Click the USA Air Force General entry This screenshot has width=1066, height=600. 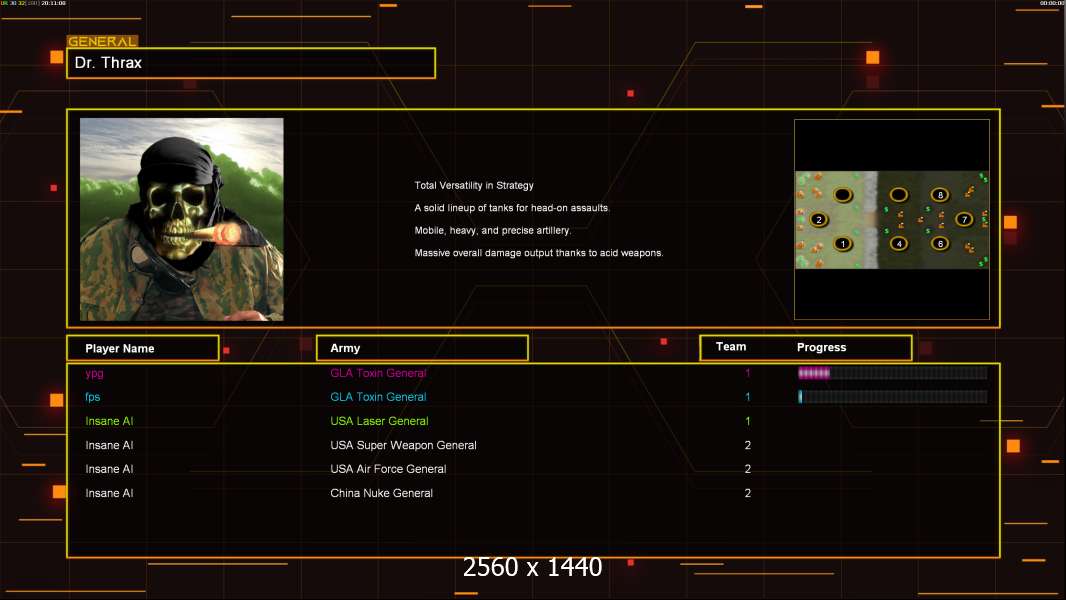click(388, 469)
